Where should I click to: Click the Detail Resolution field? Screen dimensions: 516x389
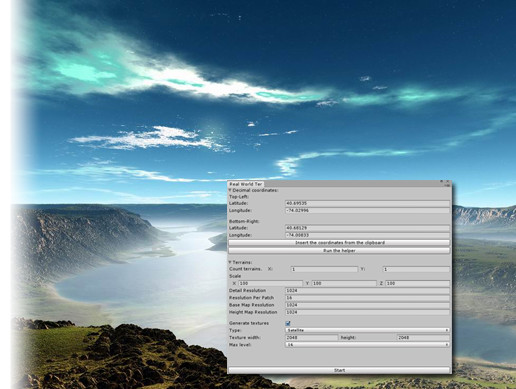[x=367, y=291]
